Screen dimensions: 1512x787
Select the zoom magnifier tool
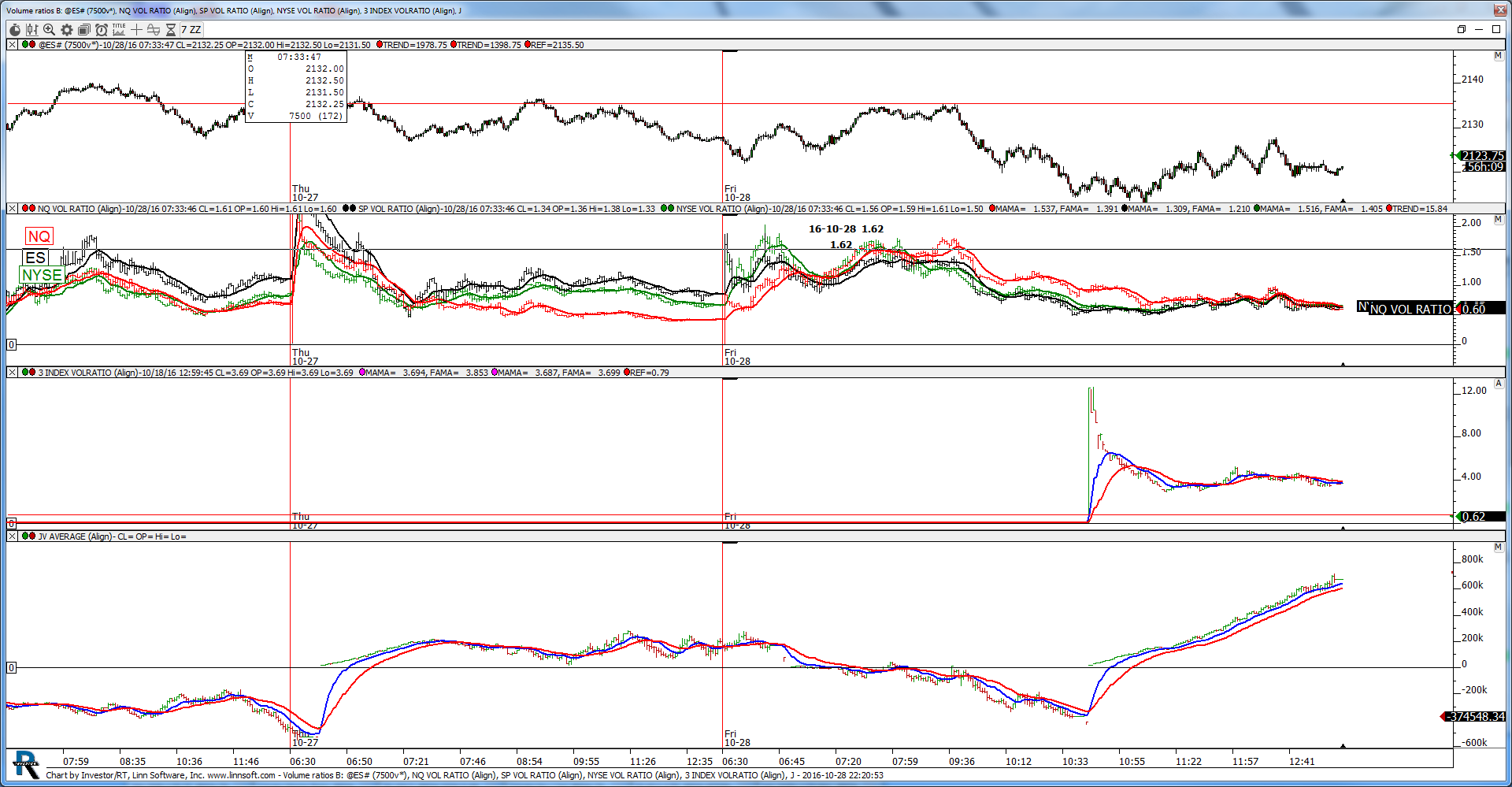(49, 30)
